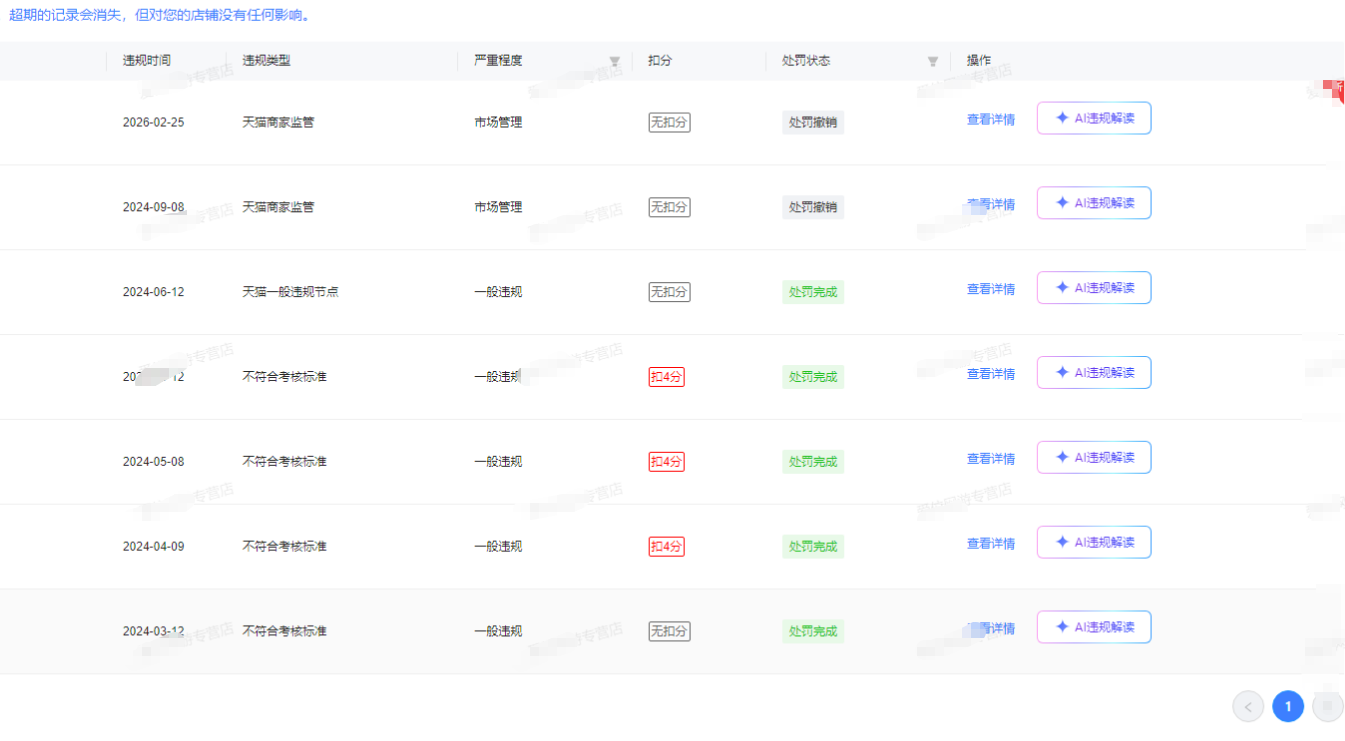Open 查看详情 for the 2024-04-09 record

coord(990,544)
